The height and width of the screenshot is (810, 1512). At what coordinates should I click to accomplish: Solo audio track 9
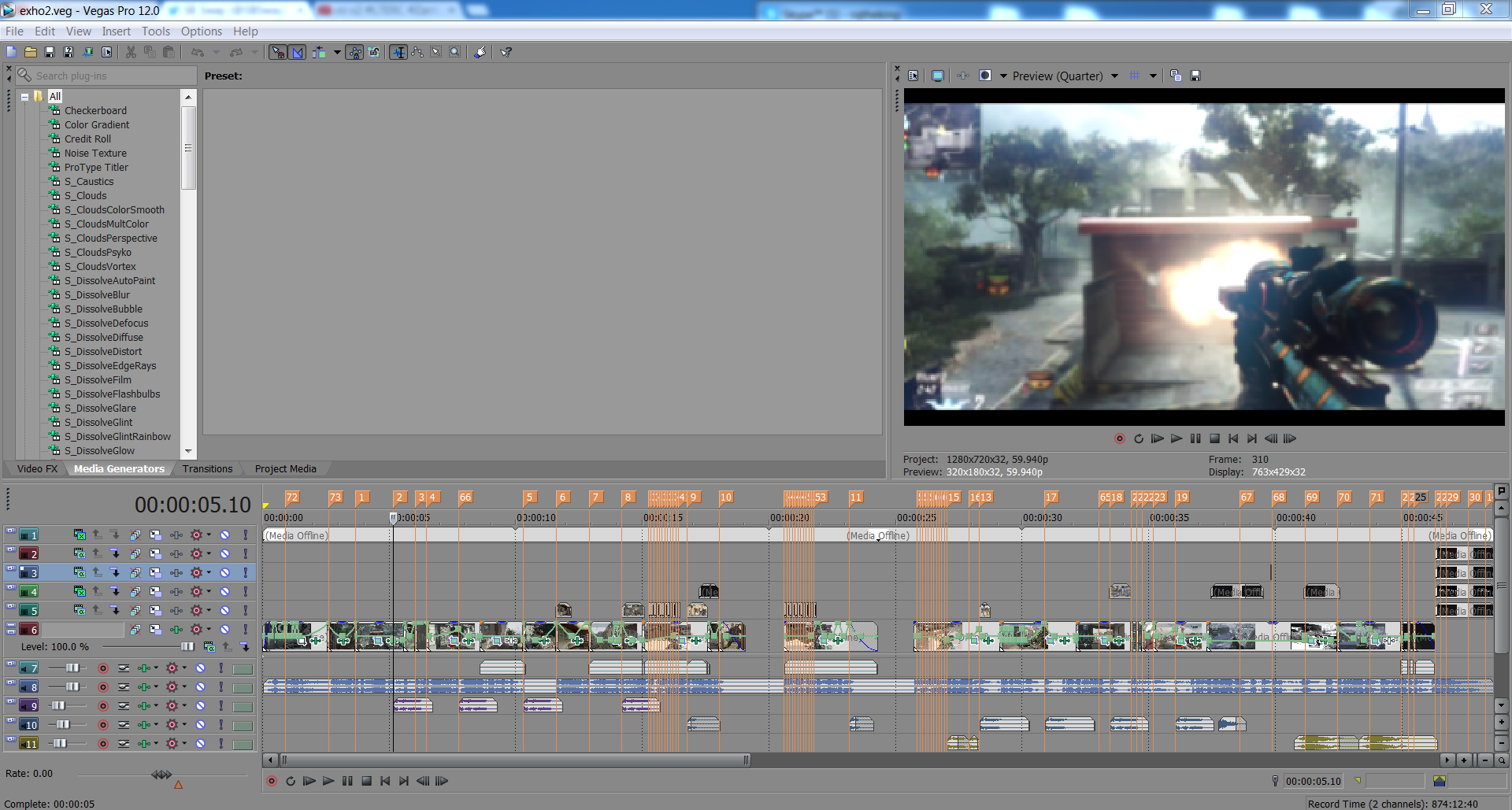[x=220, y=706]
